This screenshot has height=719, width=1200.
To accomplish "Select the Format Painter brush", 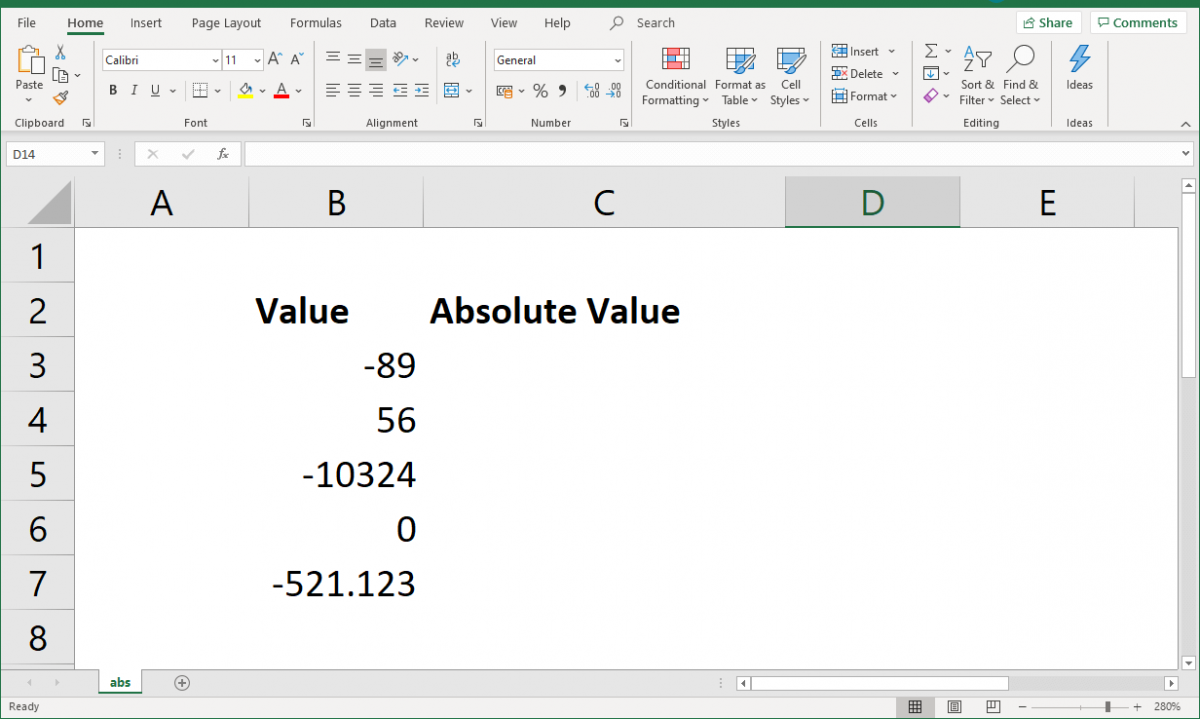I will (60, 98).
